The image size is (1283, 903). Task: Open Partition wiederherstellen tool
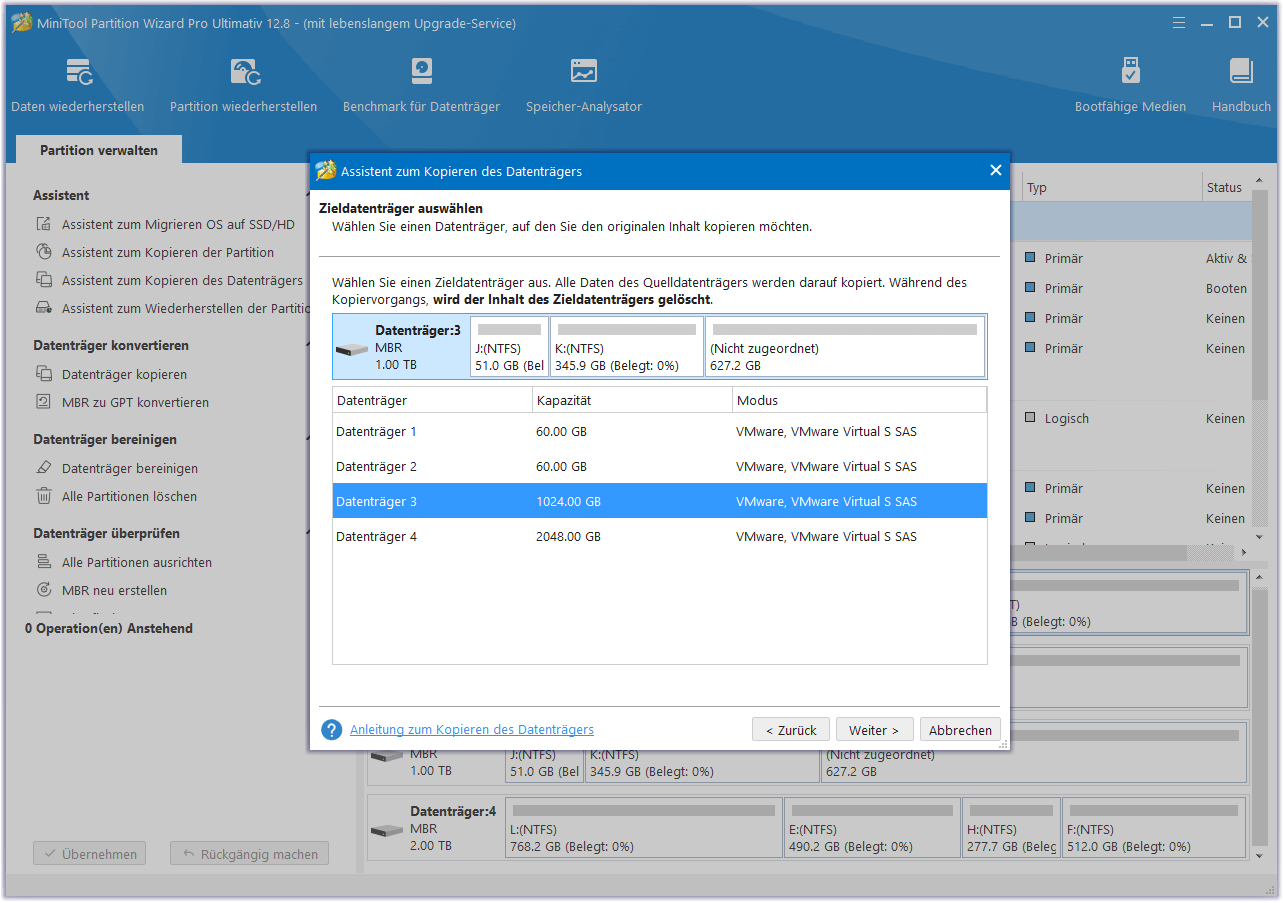point(243,85)
